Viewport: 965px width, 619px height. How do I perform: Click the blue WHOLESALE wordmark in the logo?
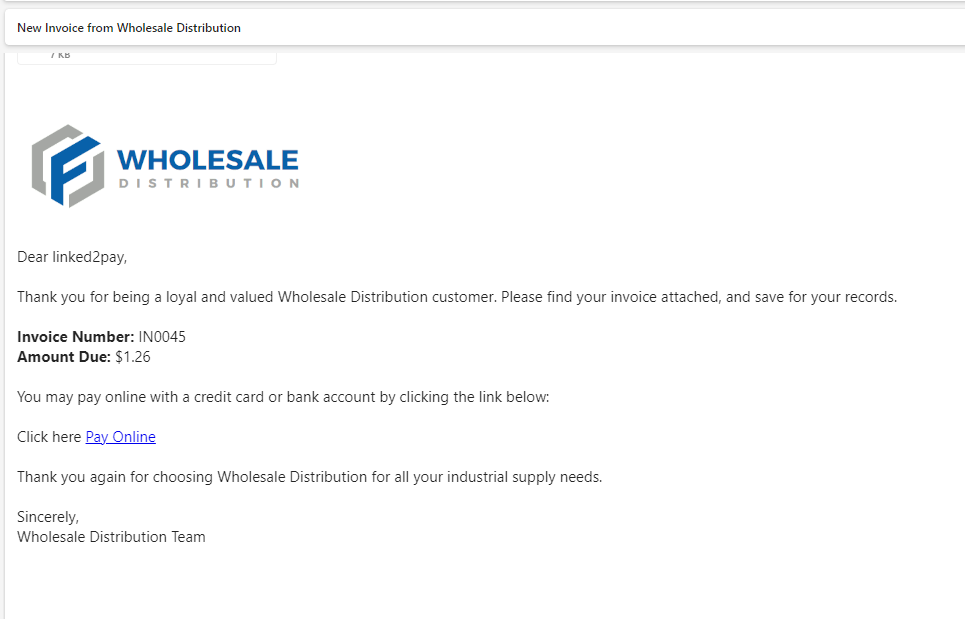coord(207,160)
